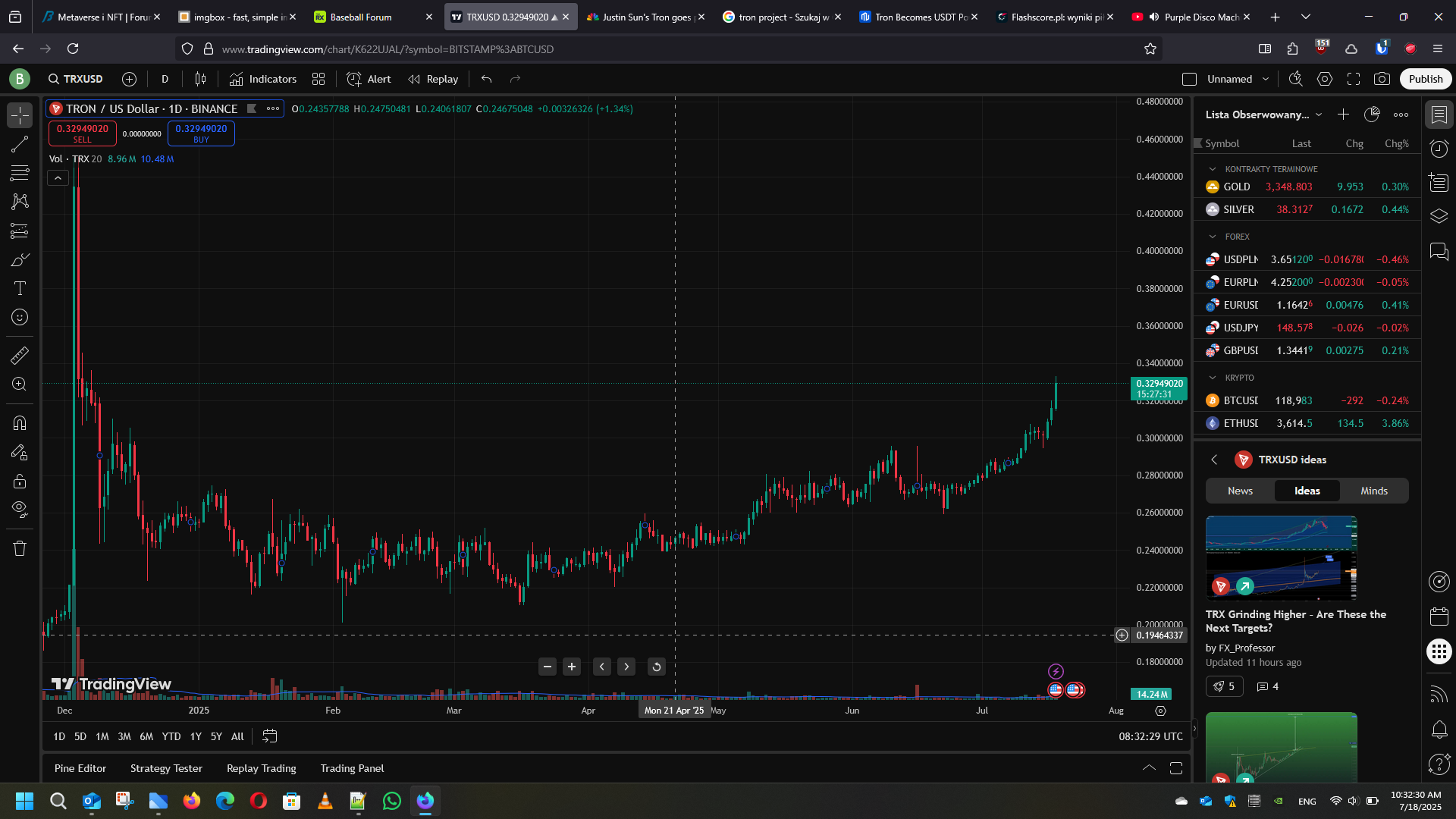This screenshot has width=1456, height=819.
Task: Open the Strategy Tester tab
Action: tap(166, 768)
